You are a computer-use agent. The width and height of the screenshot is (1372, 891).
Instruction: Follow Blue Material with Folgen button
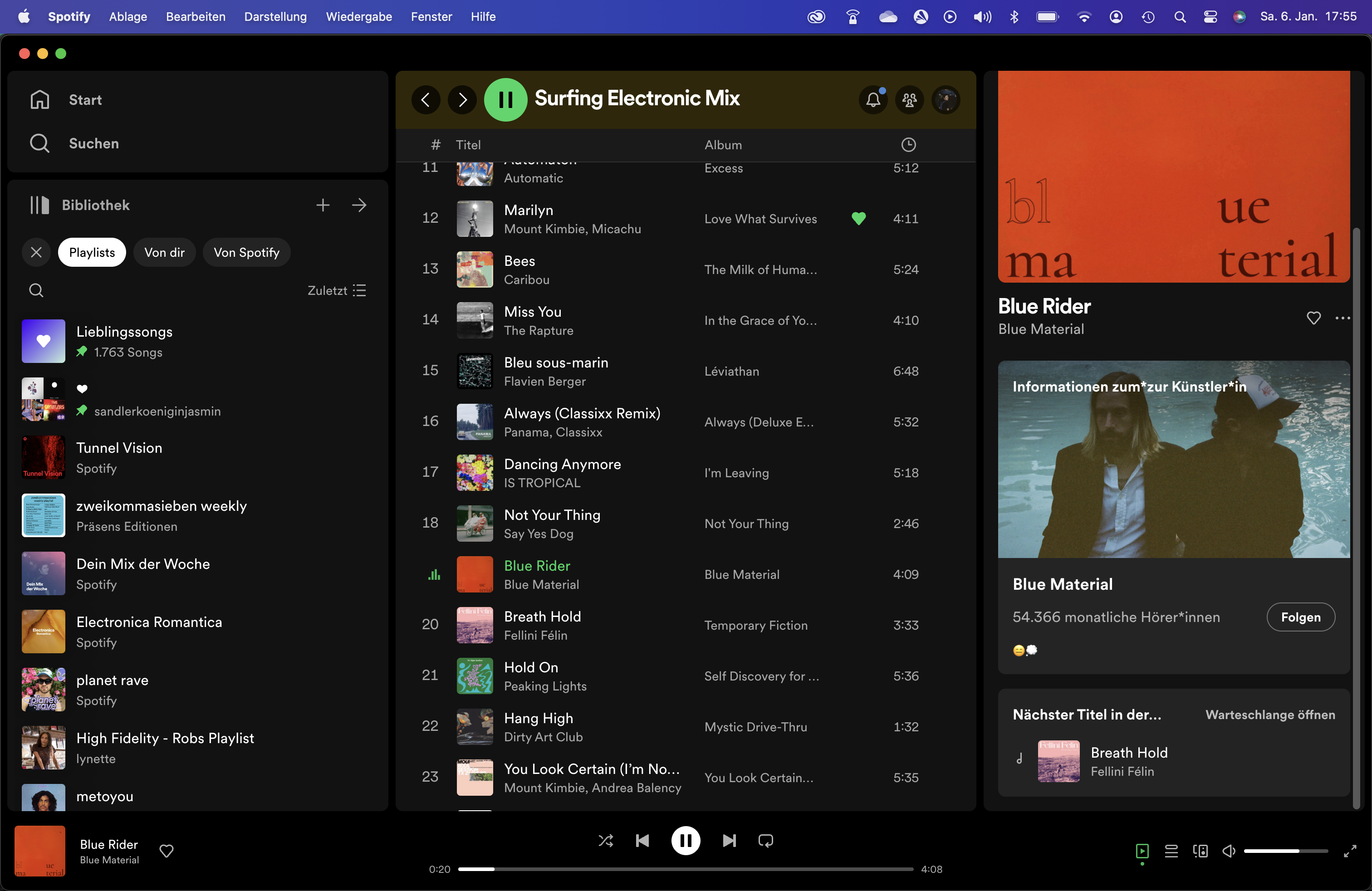1300,617
